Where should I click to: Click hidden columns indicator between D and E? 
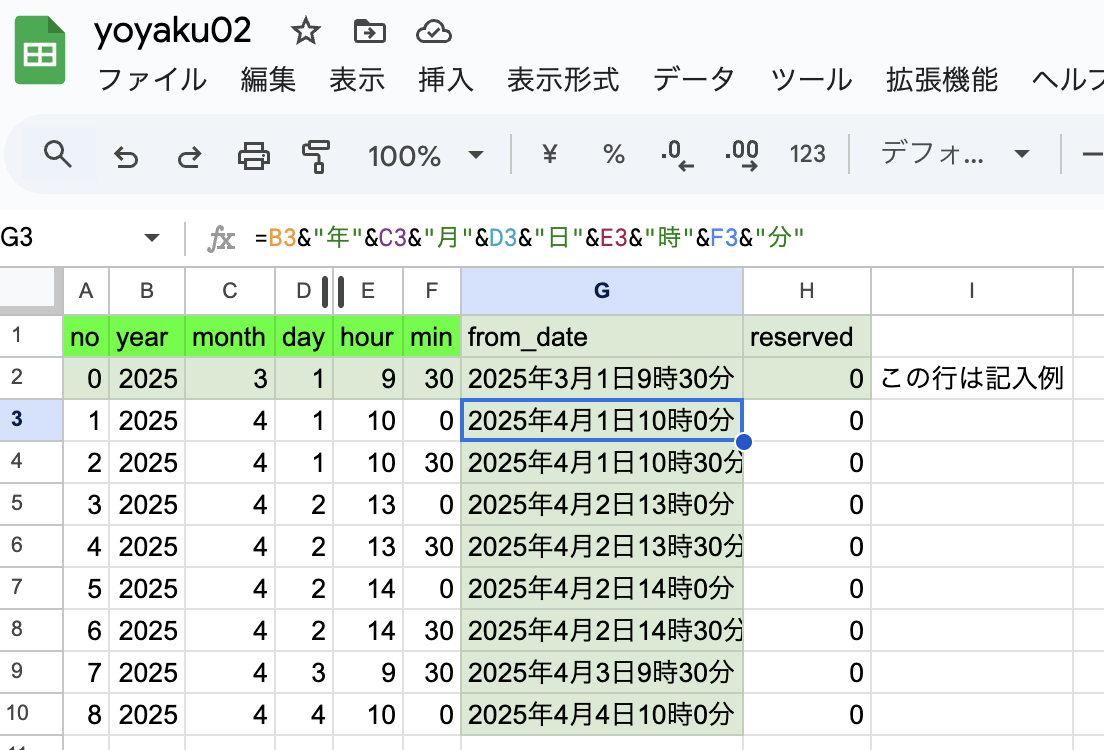pyautogui.click(x=333, y=292)
